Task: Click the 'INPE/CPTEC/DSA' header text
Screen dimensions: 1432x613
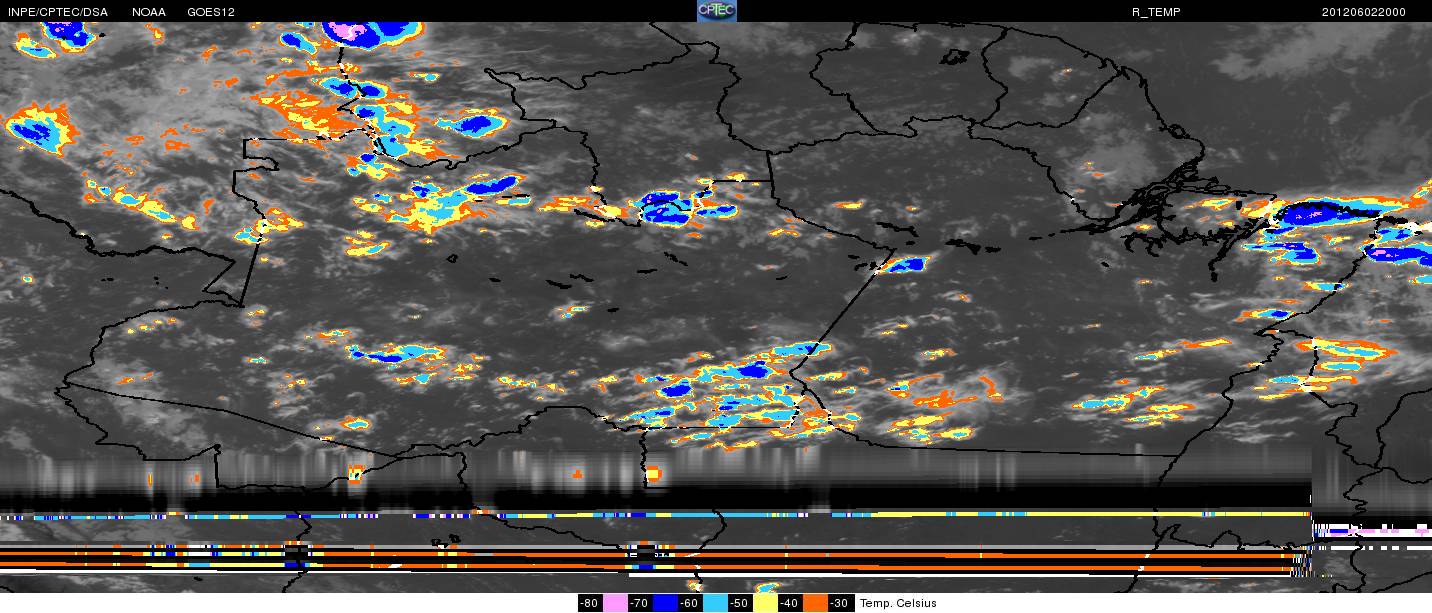Action: 57,12
